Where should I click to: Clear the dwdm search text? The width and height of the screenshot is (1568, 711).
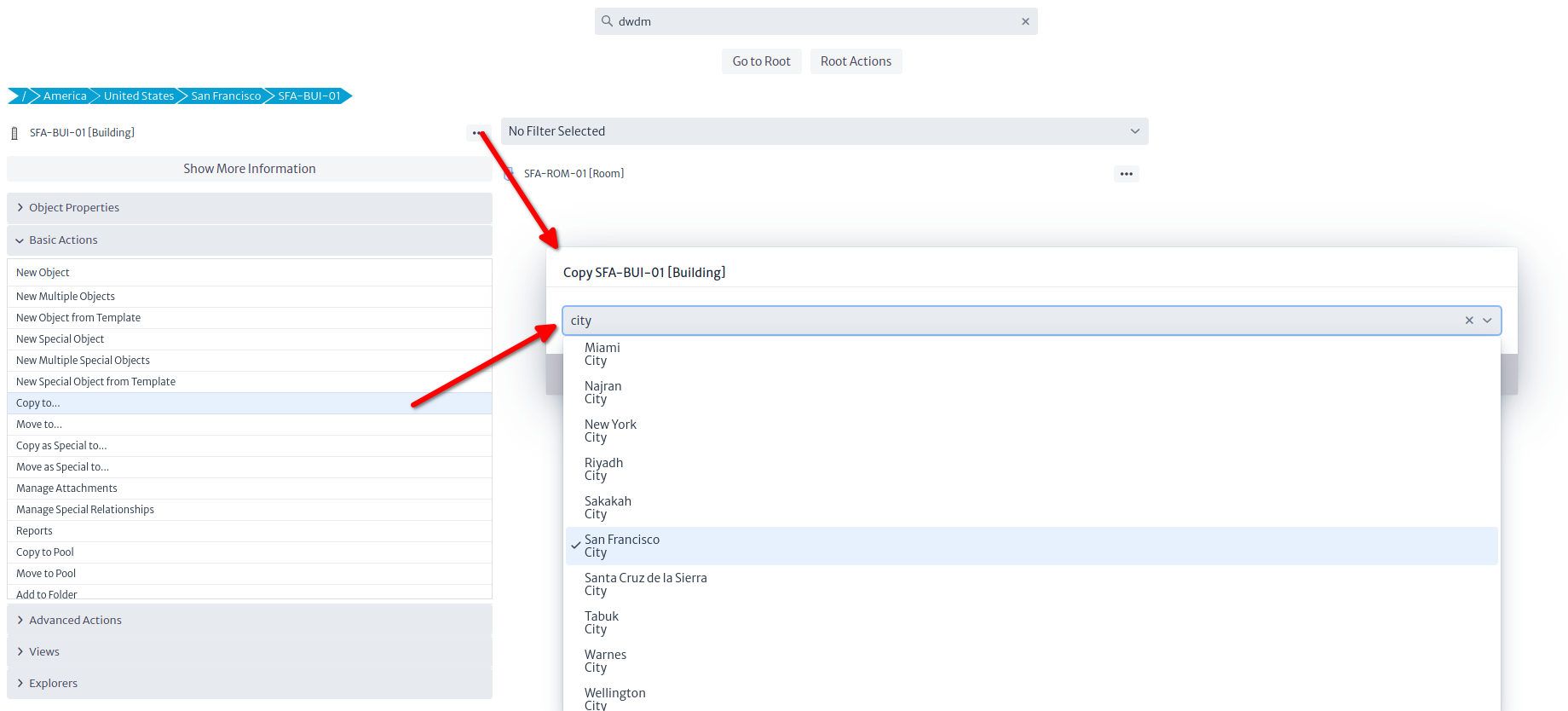tap(1025, 21)
